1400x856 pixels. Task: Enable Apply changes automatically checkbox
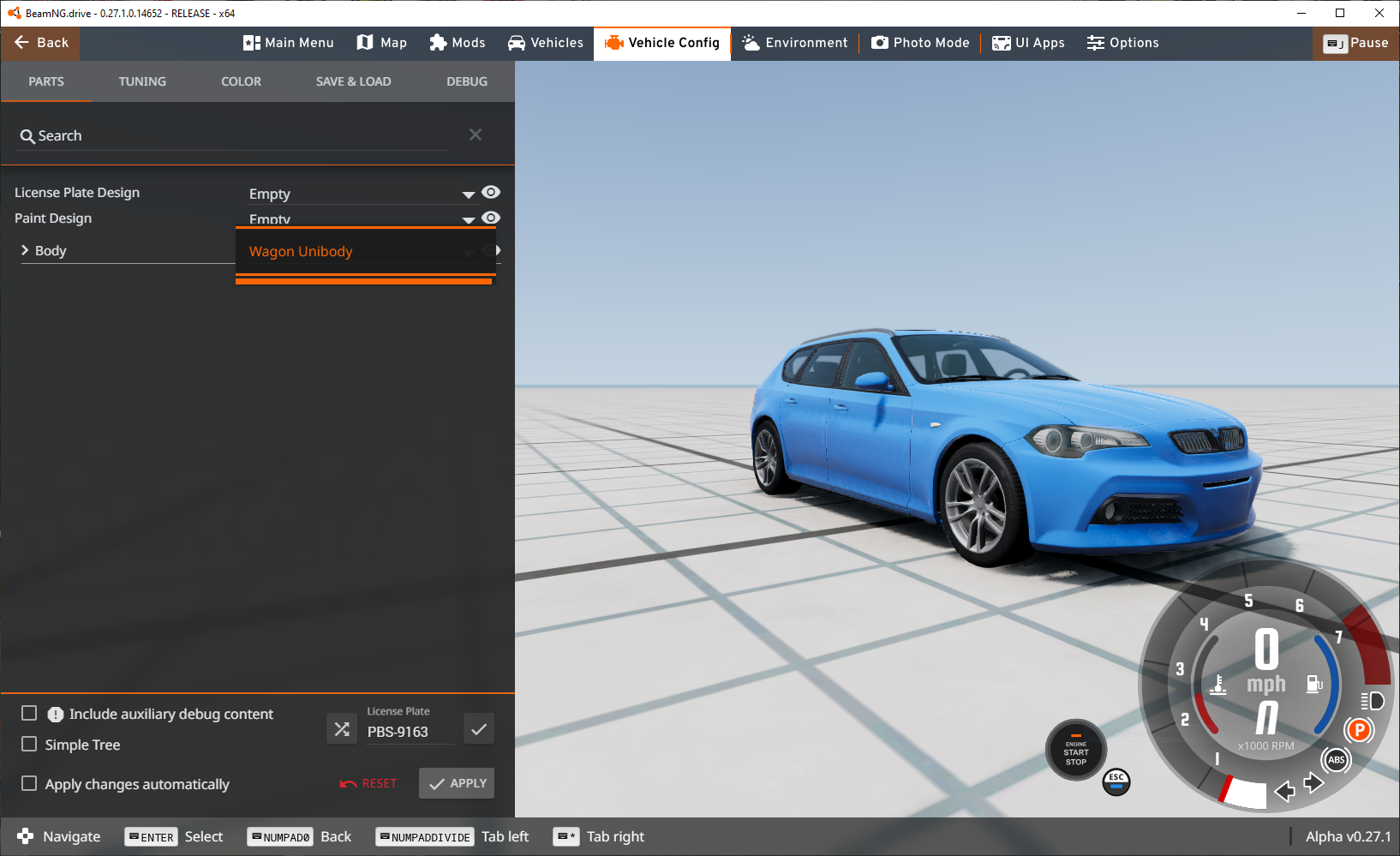click(x=29, y=783)
